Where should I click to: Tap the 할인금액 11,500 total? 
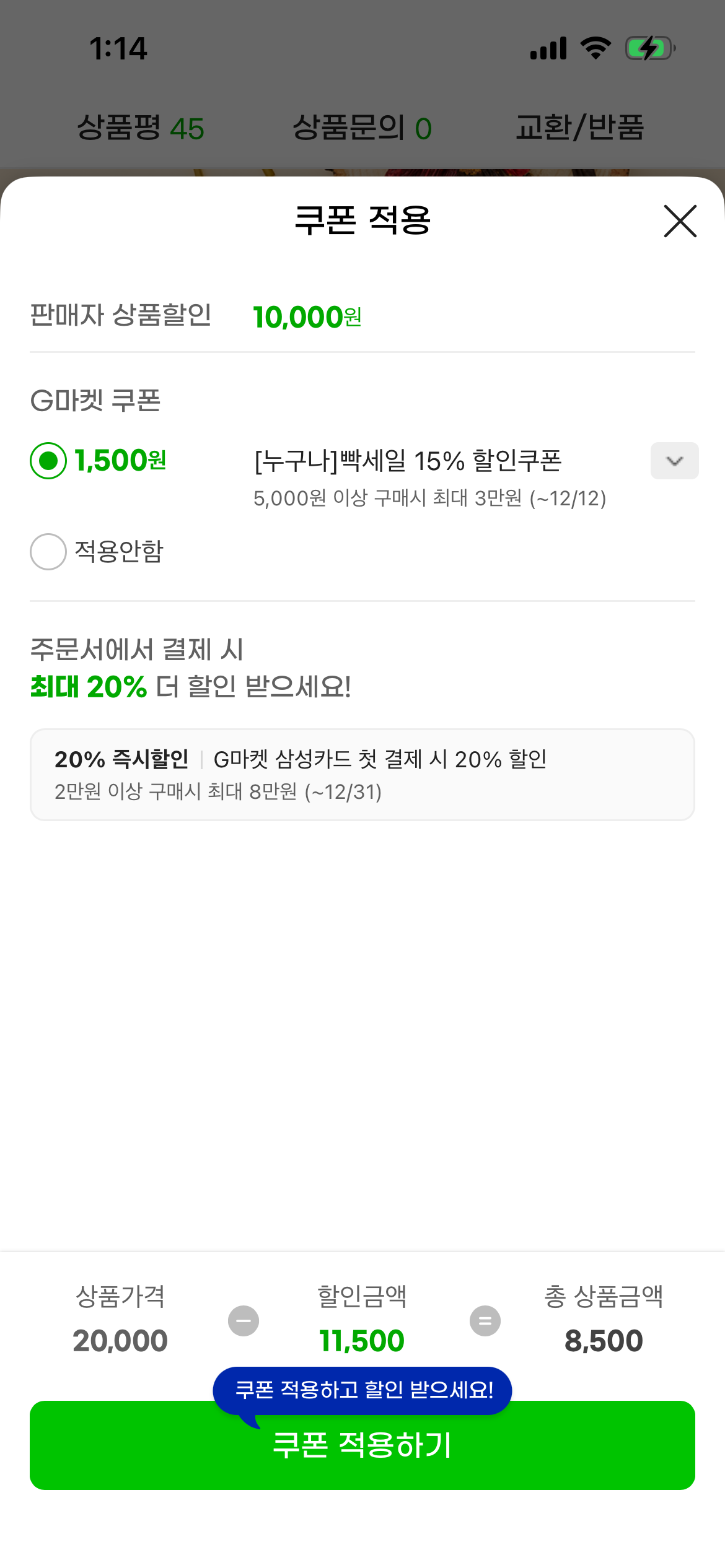point(362,1341)
